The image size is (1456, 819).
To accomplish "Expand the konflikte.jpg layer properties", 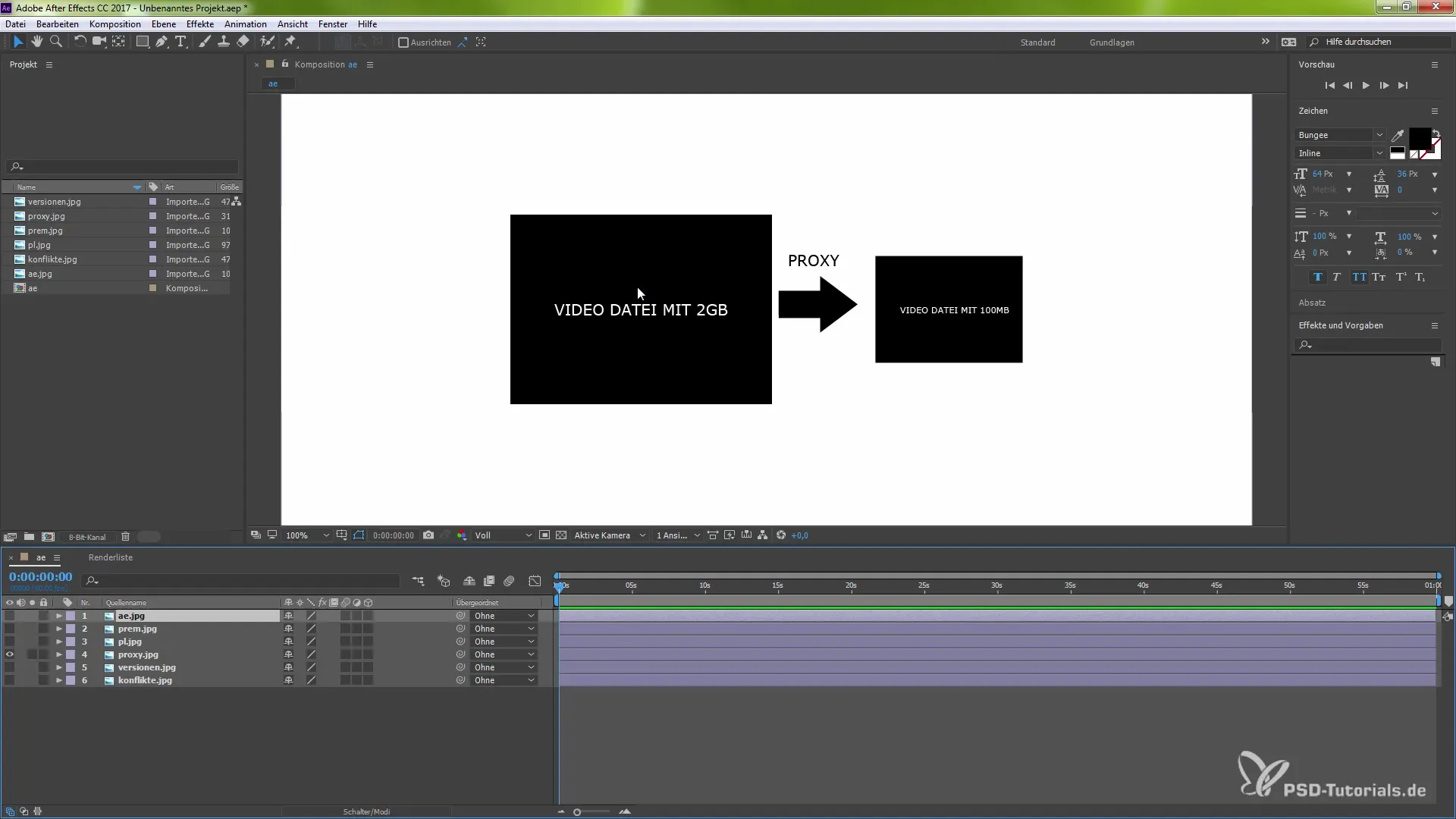I will point(58,680).
